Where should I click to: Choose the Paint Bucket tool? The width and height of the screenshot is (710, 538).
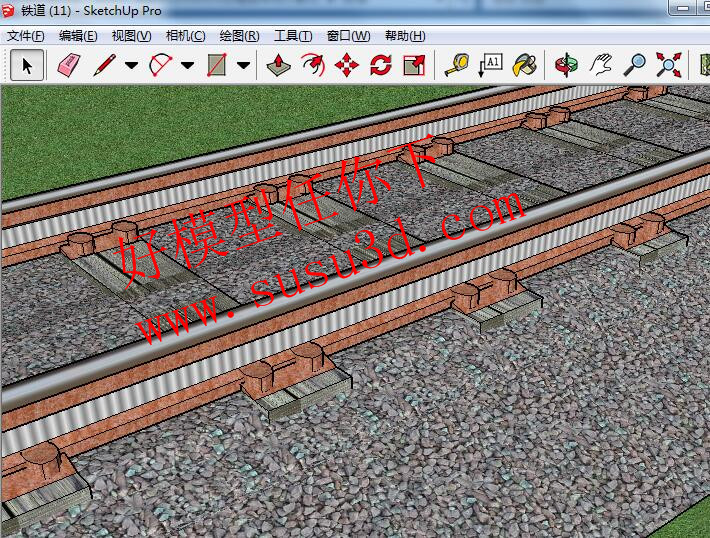(525, 65)
